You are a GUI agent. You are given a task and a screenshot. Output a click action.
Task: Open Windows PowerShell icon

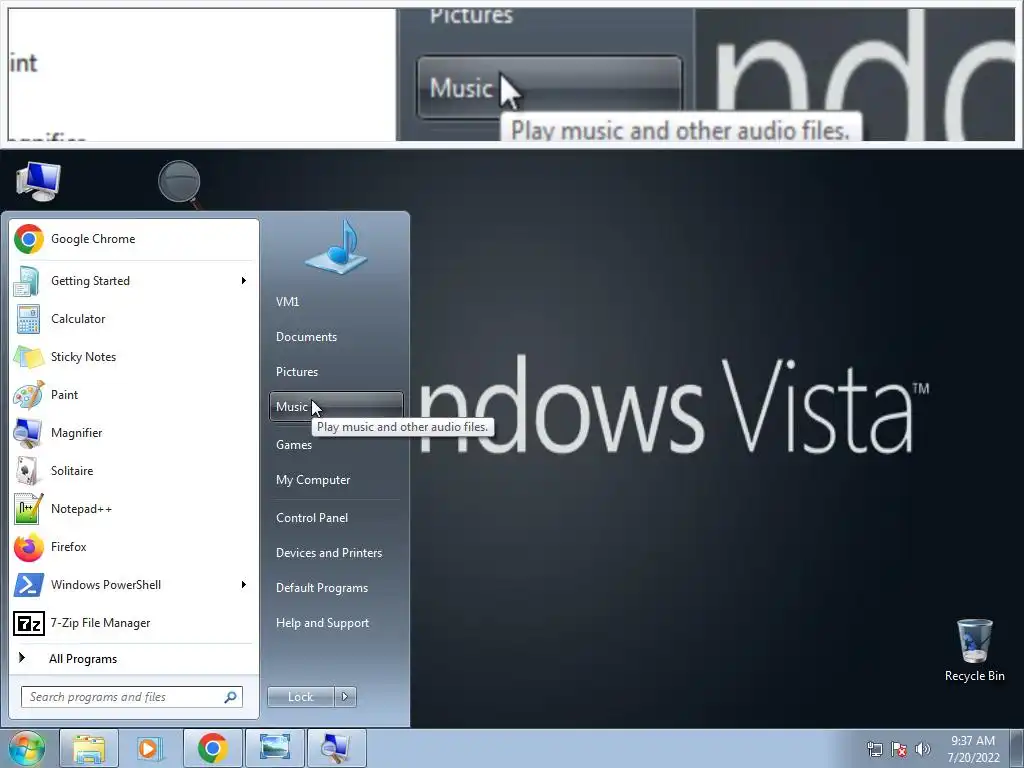point(29,585)
